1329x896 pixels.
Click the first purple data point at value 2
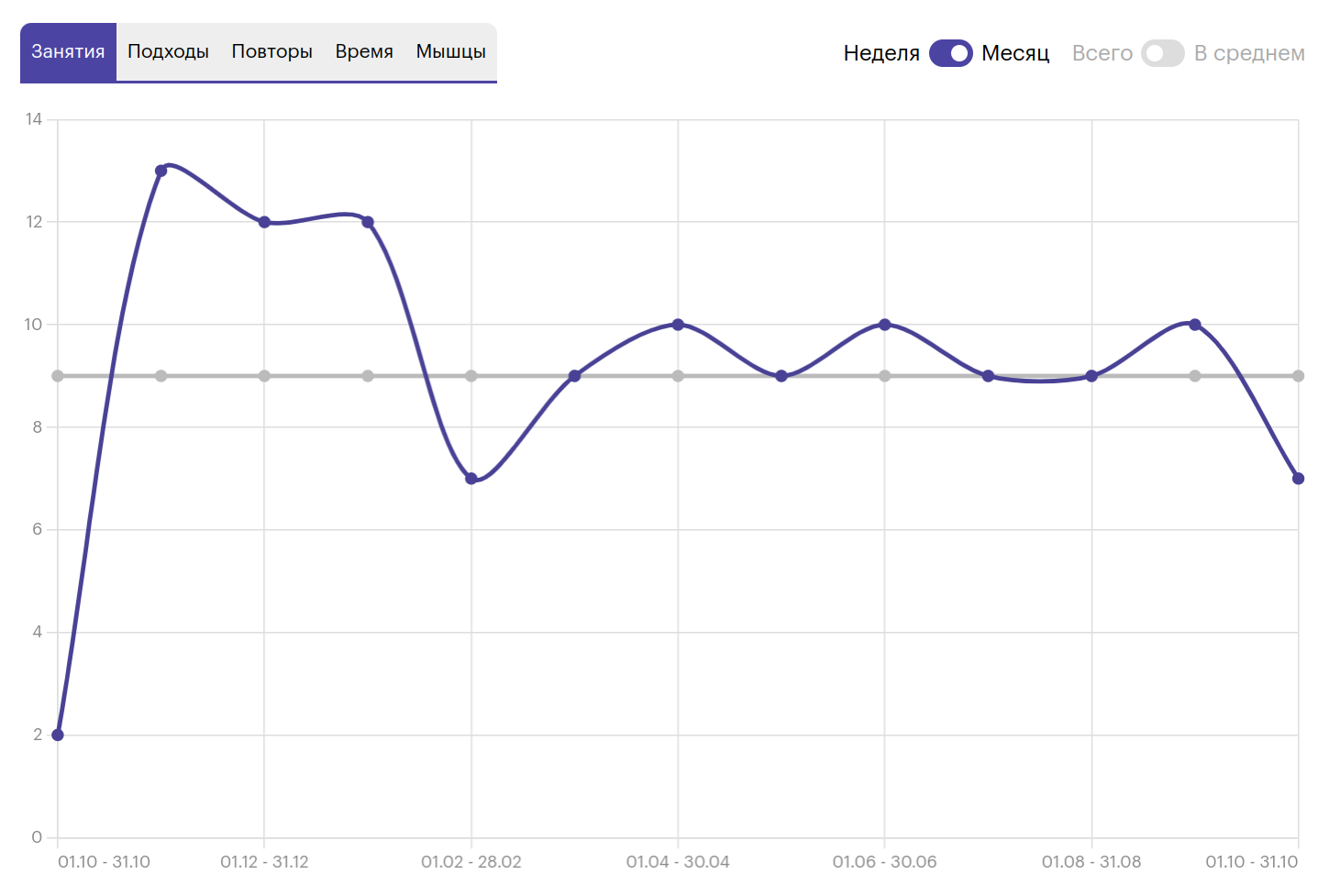pos(58,735)
